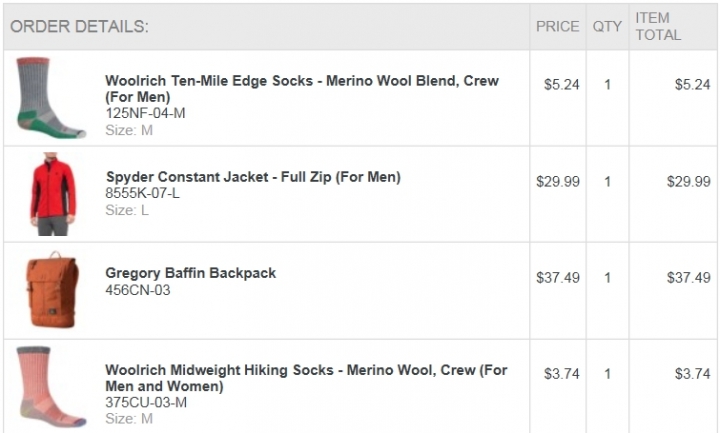Click the red jacket product image
Image resolution: width=720 pixels, height=433 pixels.
click(x=53, y=194)
